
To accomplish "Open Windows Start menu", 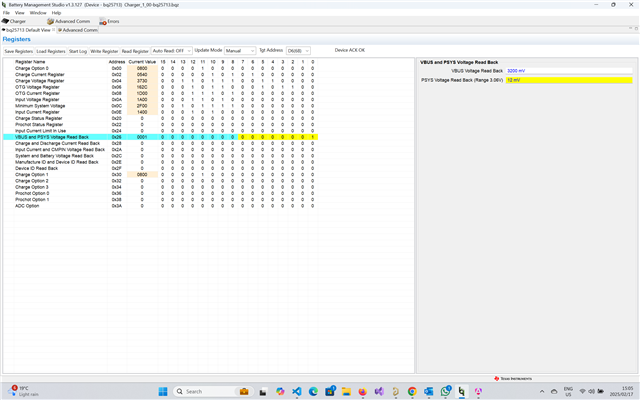I will tap(163, 391).
